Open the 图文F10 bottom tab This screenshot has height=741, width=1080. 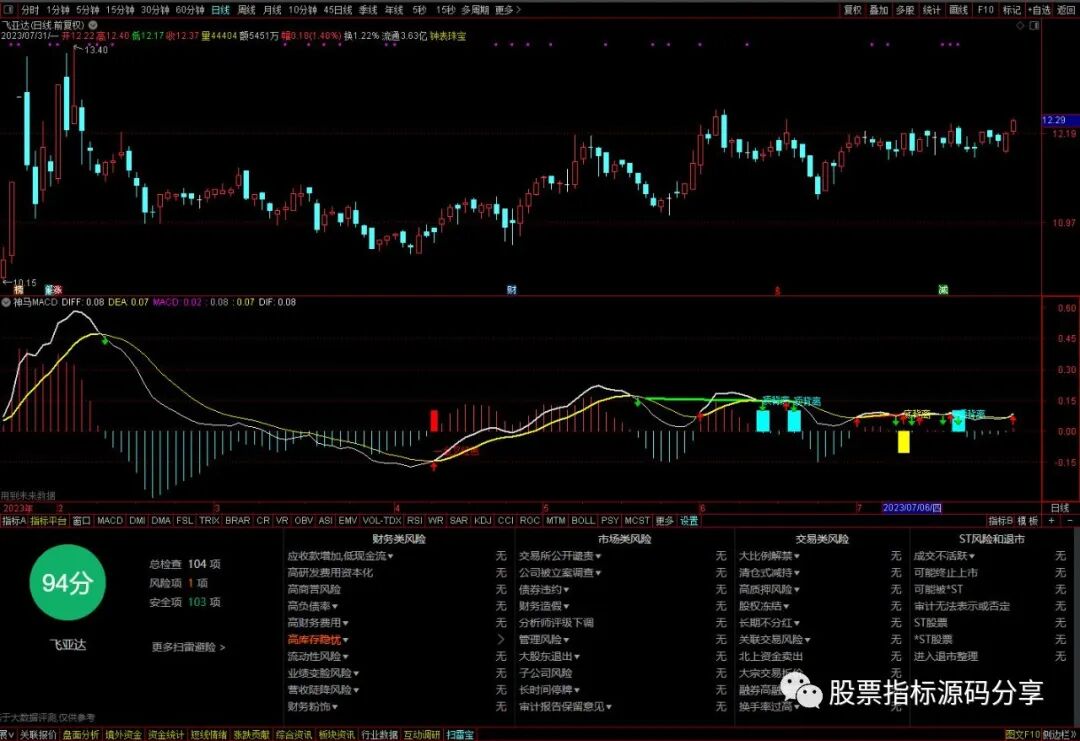click(x=1022, y=735)
